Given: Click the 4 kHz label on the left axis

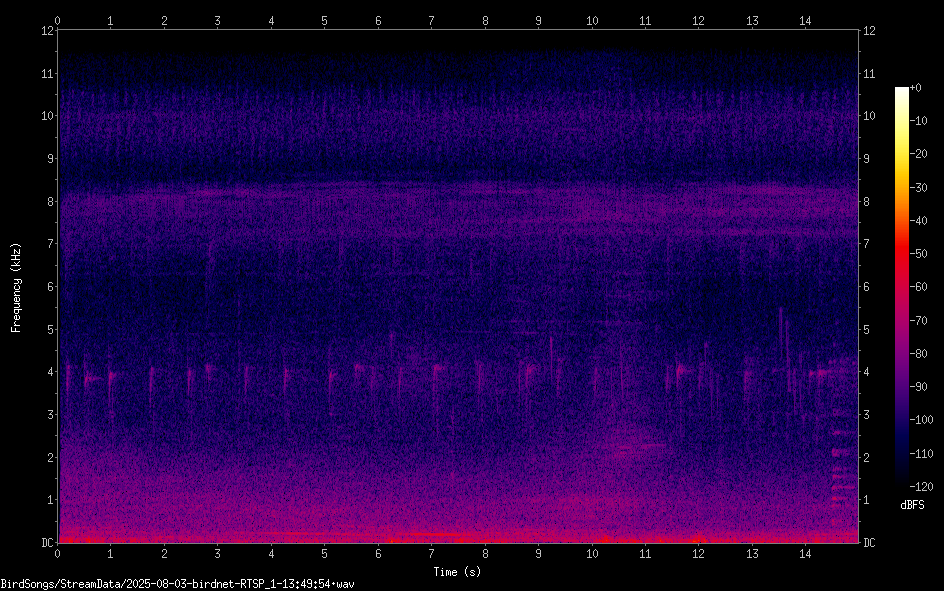Looking at the screenshot, I should (x=50, y=372).
